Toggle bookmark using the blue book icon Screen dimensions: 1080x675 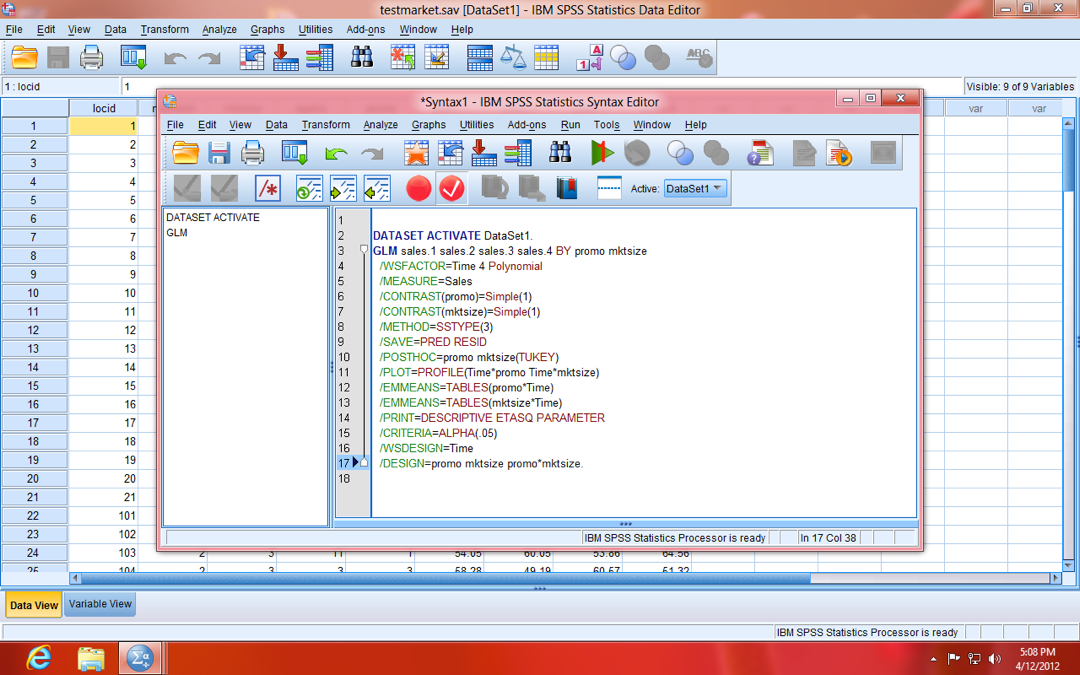pyautogui.click(x=566, y=188)
